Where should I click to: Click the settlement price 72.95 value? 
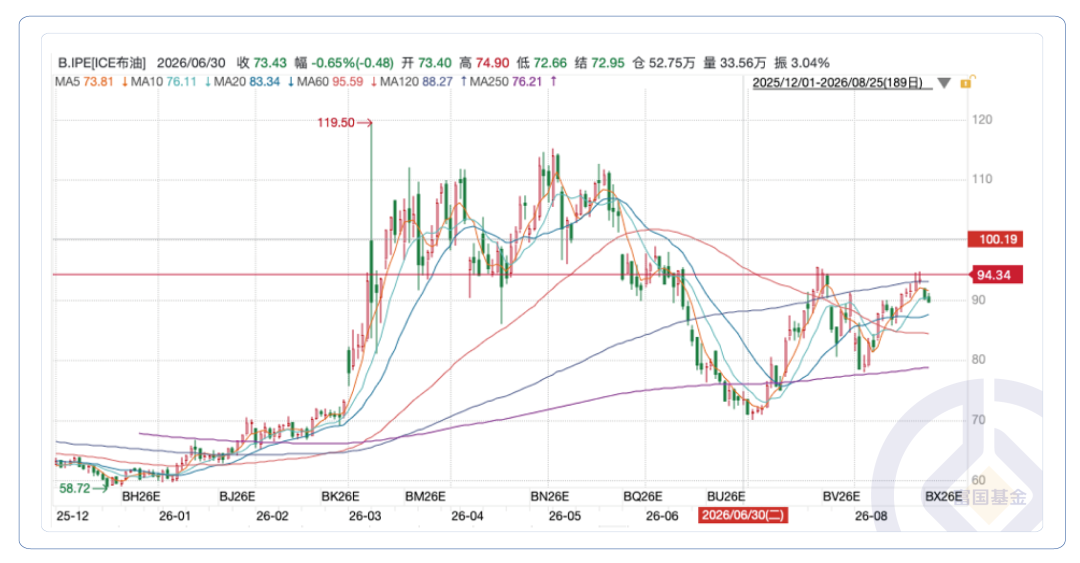(x=608, y=63)
